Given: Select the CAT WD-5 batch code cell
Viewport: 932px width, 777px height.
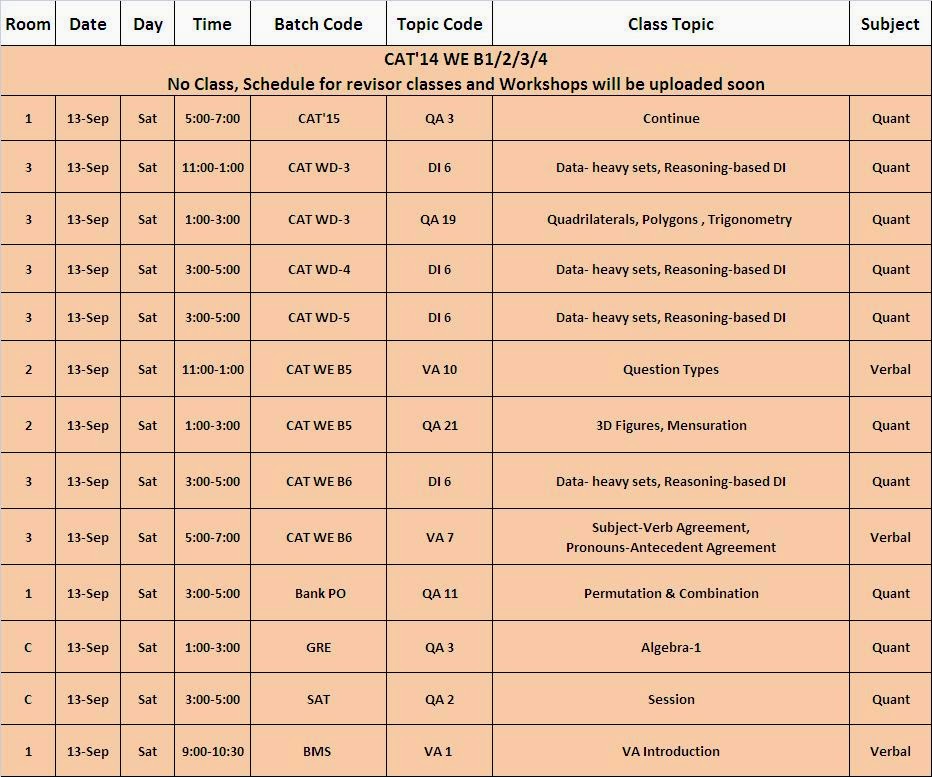Looking at the screenshot, I should coord(319,317).
